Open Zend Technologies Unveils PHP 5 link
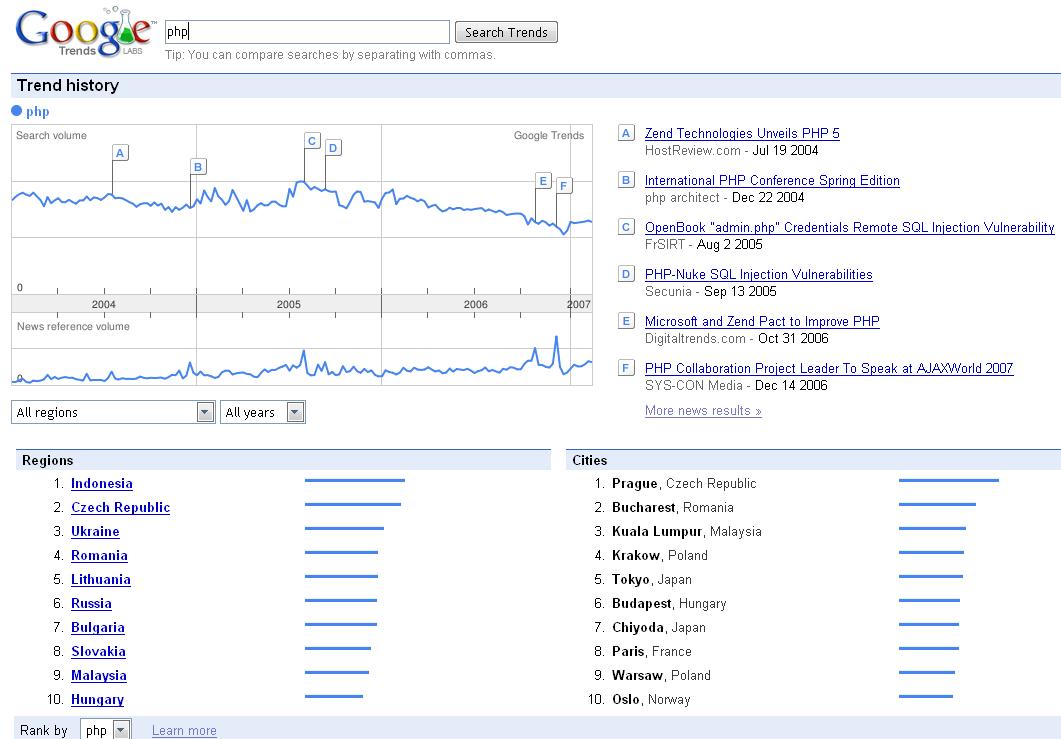This screenshot has height=739, width=1061. [x=742, y=133]
